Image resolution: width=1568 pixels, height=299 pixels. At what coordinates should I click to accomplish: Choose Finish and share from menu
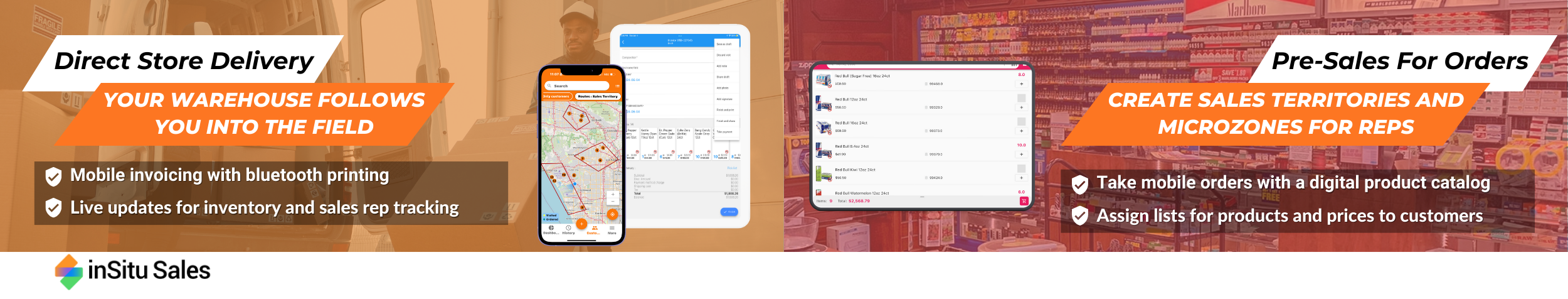(x=726, y=121)
